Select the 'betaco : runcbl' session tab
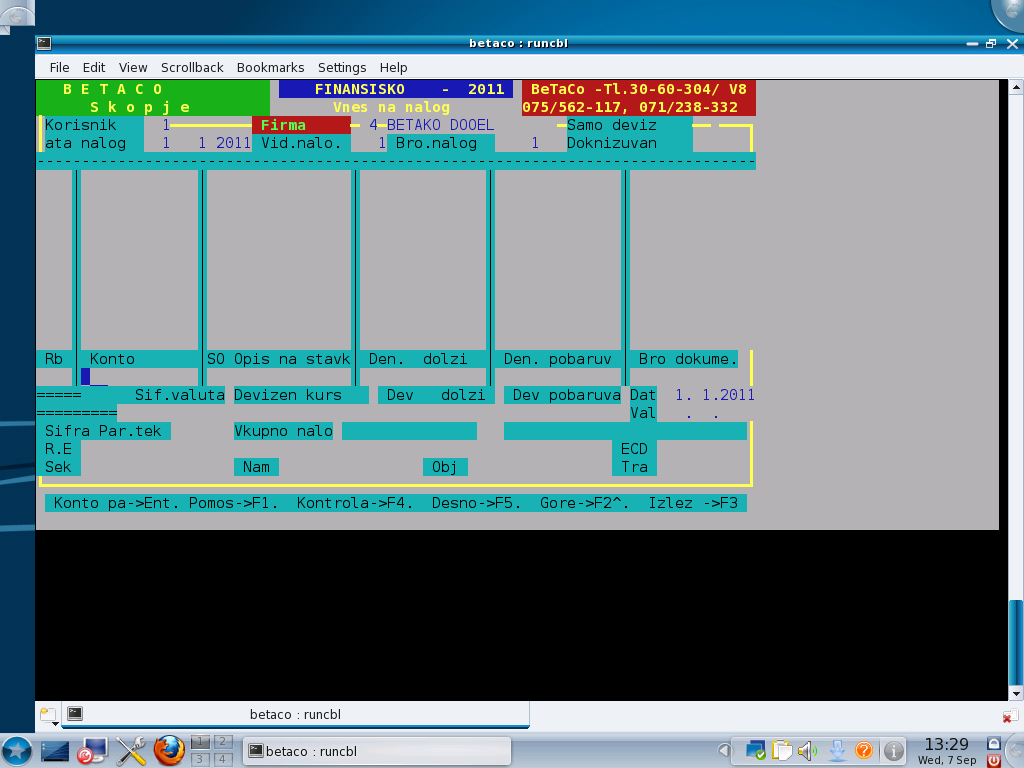 pyautogui.click(x=295, y=714)
